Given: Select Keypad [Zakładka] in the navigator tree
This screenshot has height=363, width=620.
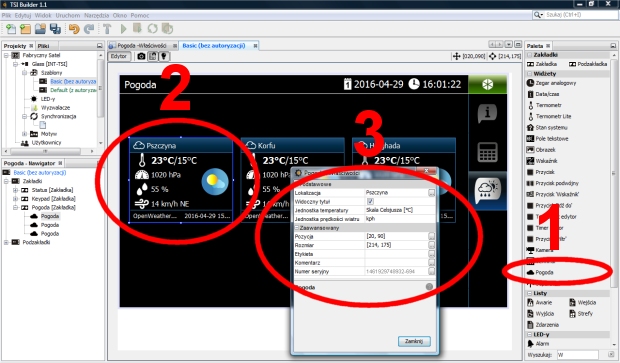Looking at the screenshot, I should (53, 199).
